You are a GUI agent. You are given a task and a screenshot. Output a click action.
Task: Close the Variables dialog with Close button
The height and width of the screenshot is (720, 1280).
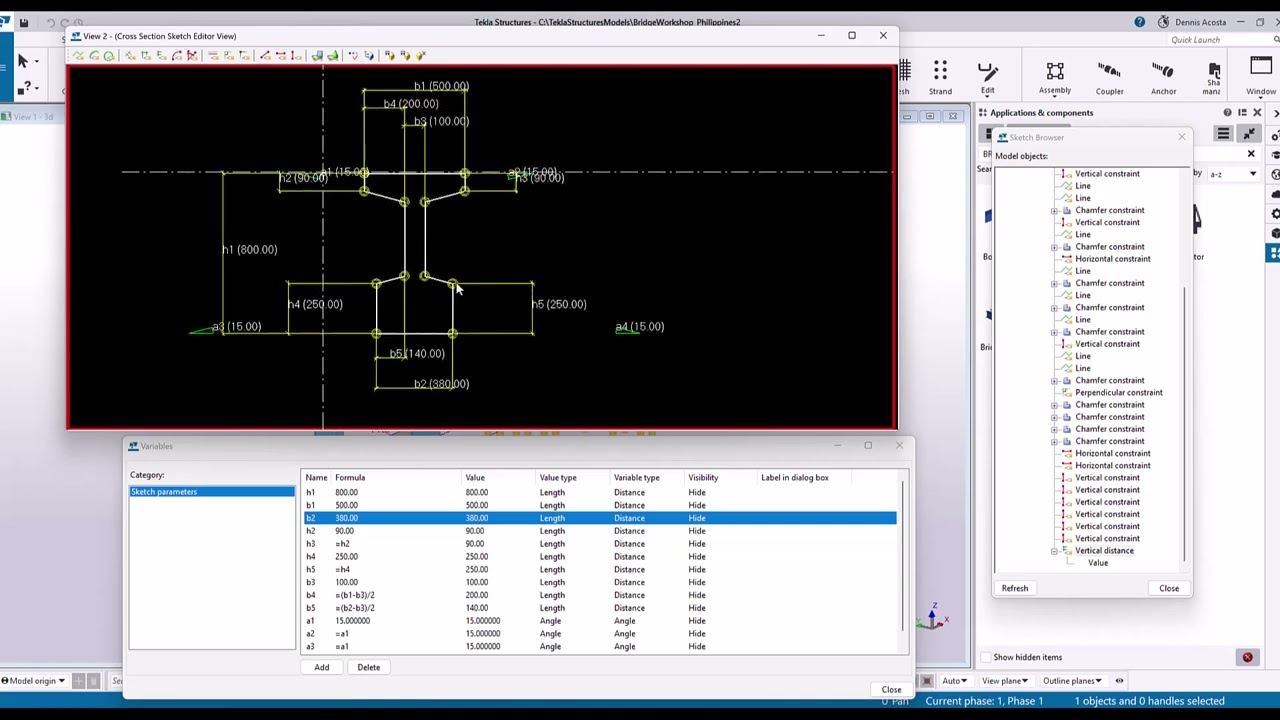[x=891, y=689]
